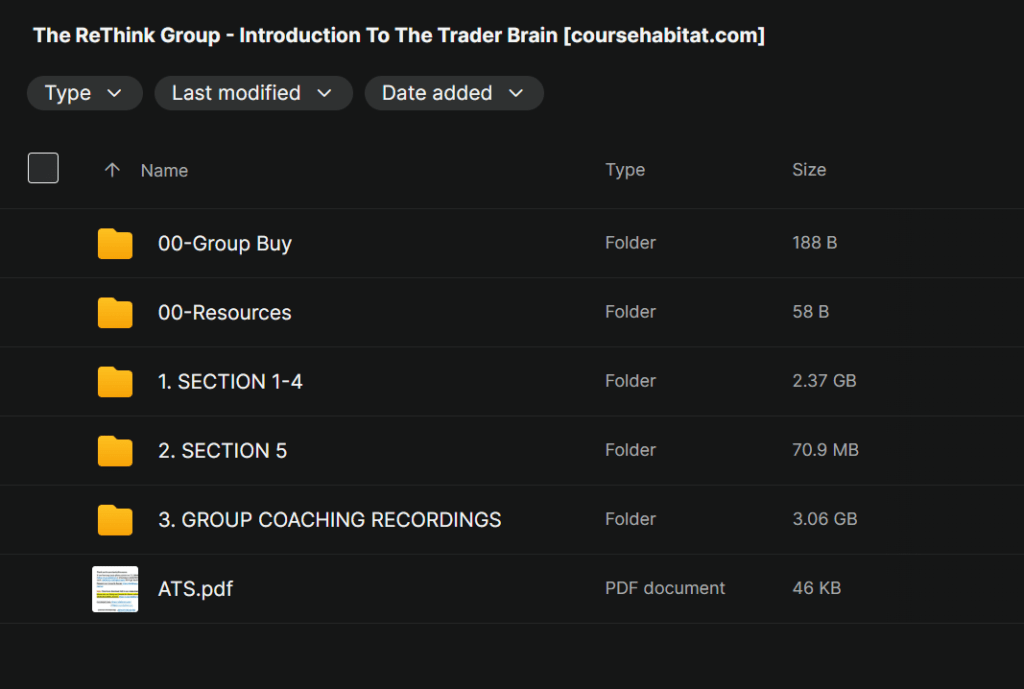This screenshot has width=1024, height=689.
Task: Open the 2. SECTION 5 folder name
Action: coord(222,451)
